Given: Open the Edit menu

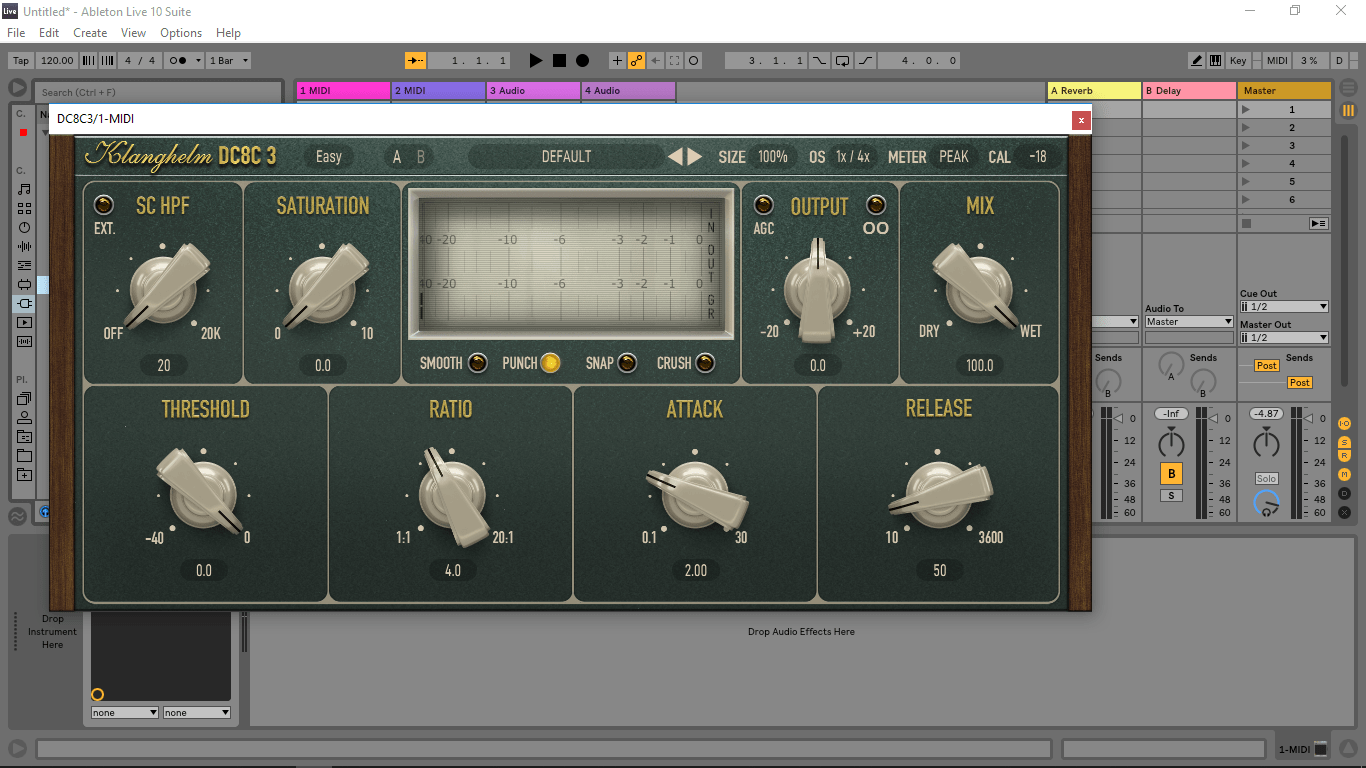Looking at the screenshot, I should pos(49,33).
